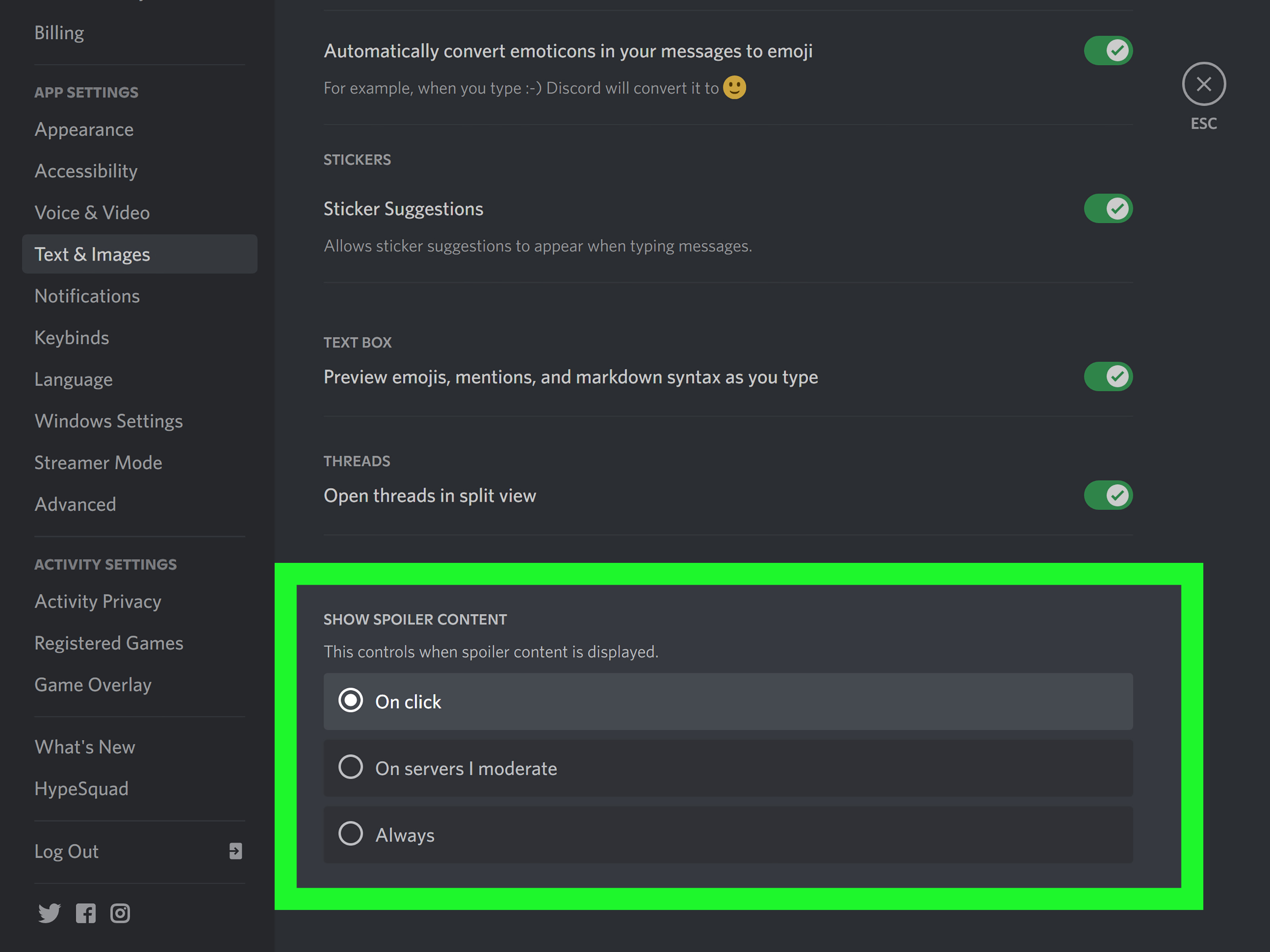Disable automatic emoticon to emoji conversion
The image size is (1270, 952).
[x=1108, y=50]
